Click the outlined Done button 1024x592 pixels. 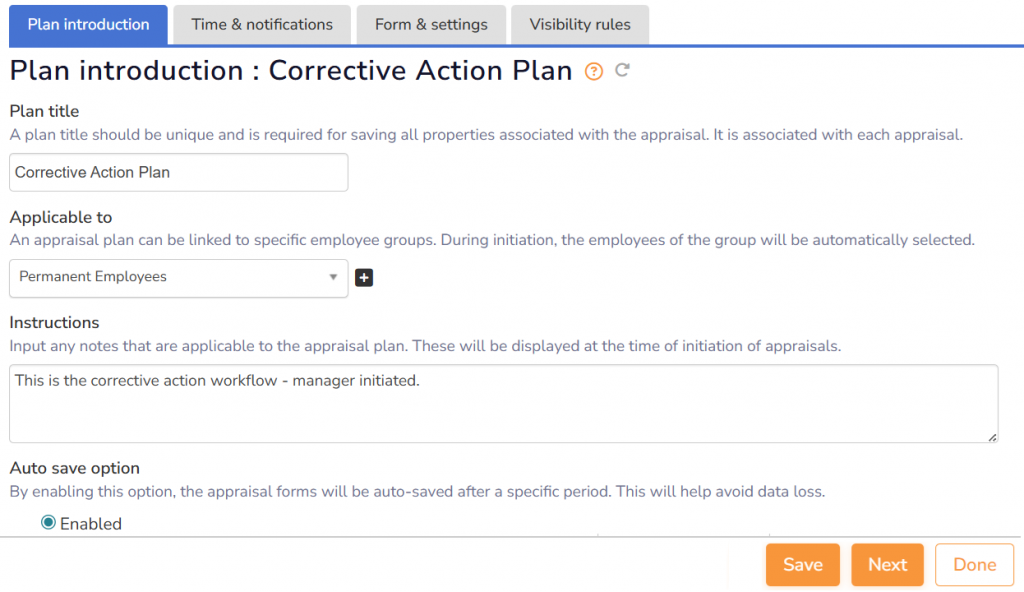pyautogui.click(x=974, y=565)
